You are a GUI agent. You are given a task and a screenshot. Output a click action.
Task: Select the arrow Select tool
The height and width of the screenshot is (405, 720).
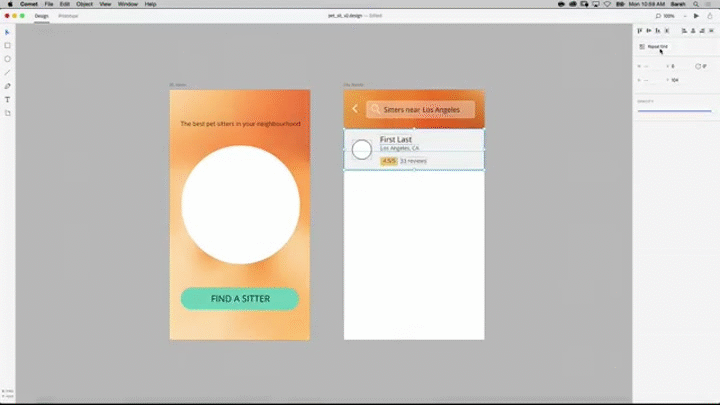coord(8,32)
